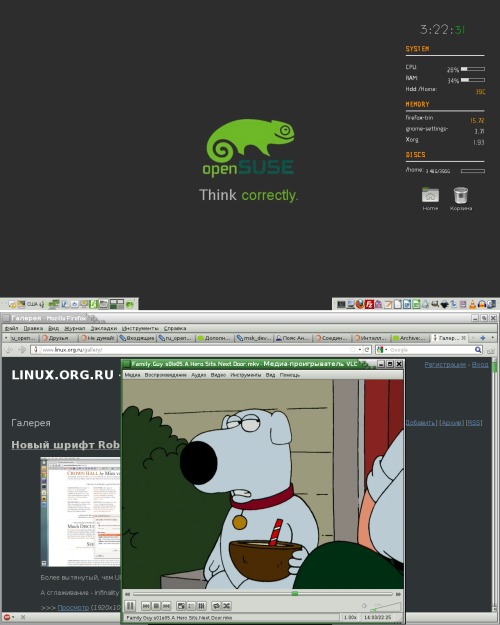Speed up using right seek arrow in VLC
Viewport: 500px width, 625px height.
(398, 594)
